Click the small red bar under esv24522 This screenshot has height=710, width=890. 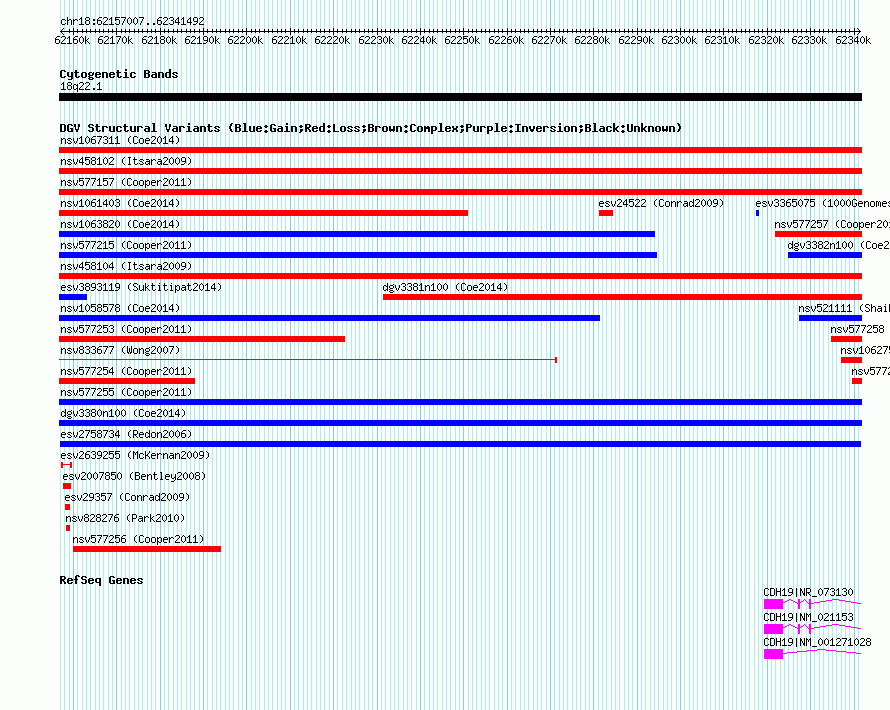pyautogui.click(x=606, y=213)
